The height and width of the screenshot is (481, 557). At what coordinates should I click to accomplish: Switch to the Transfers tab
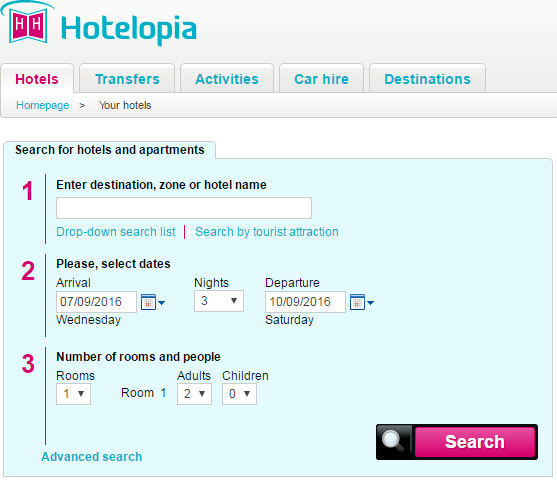click(127, 79)
